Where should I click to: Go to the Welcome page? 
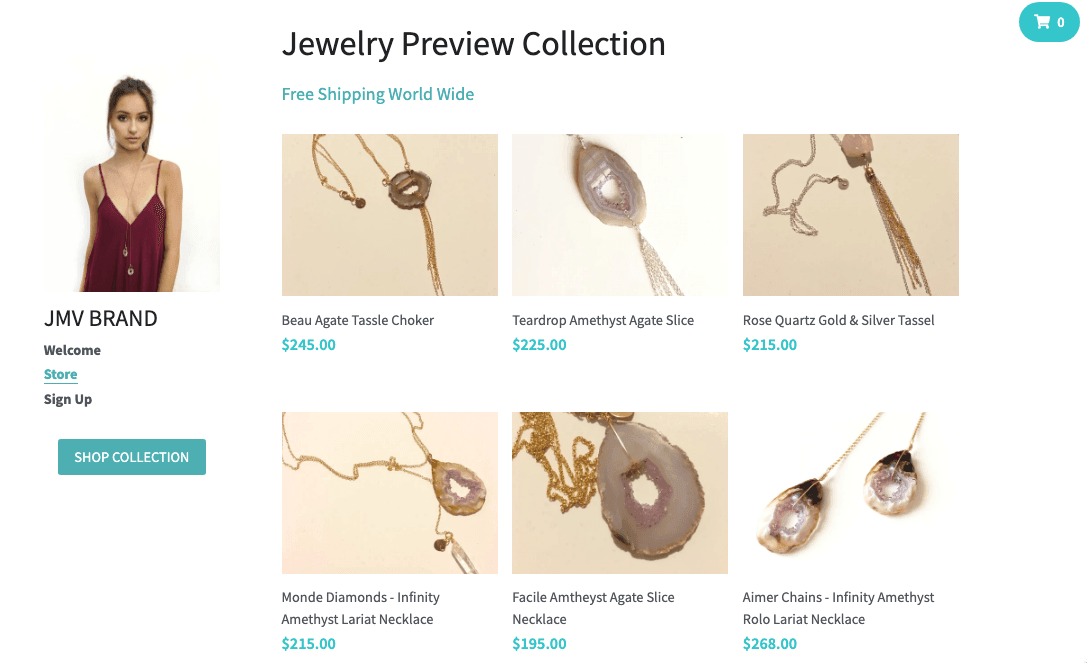coord(72,350)
